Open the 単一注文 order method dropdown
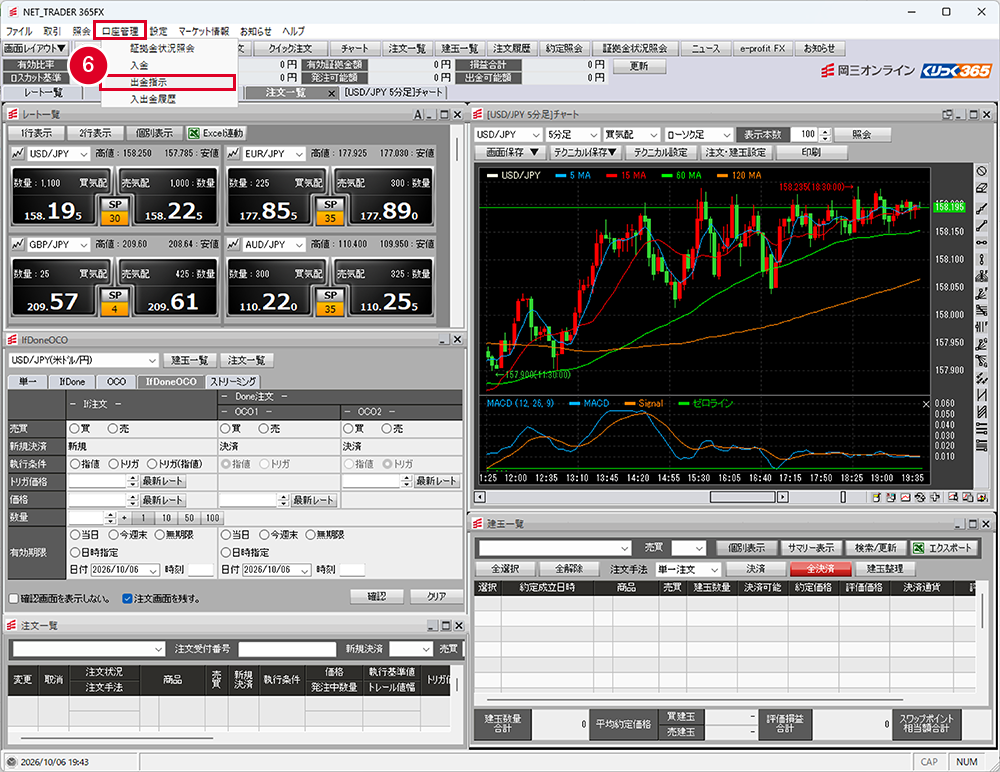 689,569
